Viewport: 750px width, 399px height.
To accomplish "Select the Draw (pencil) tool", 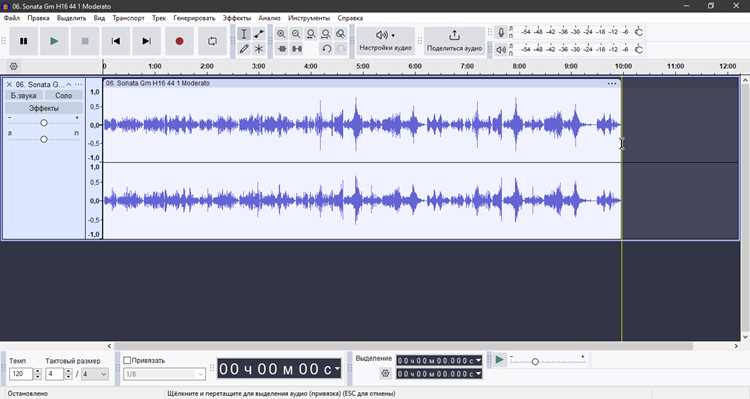I will pyautogui.click(x=244, y=48).
